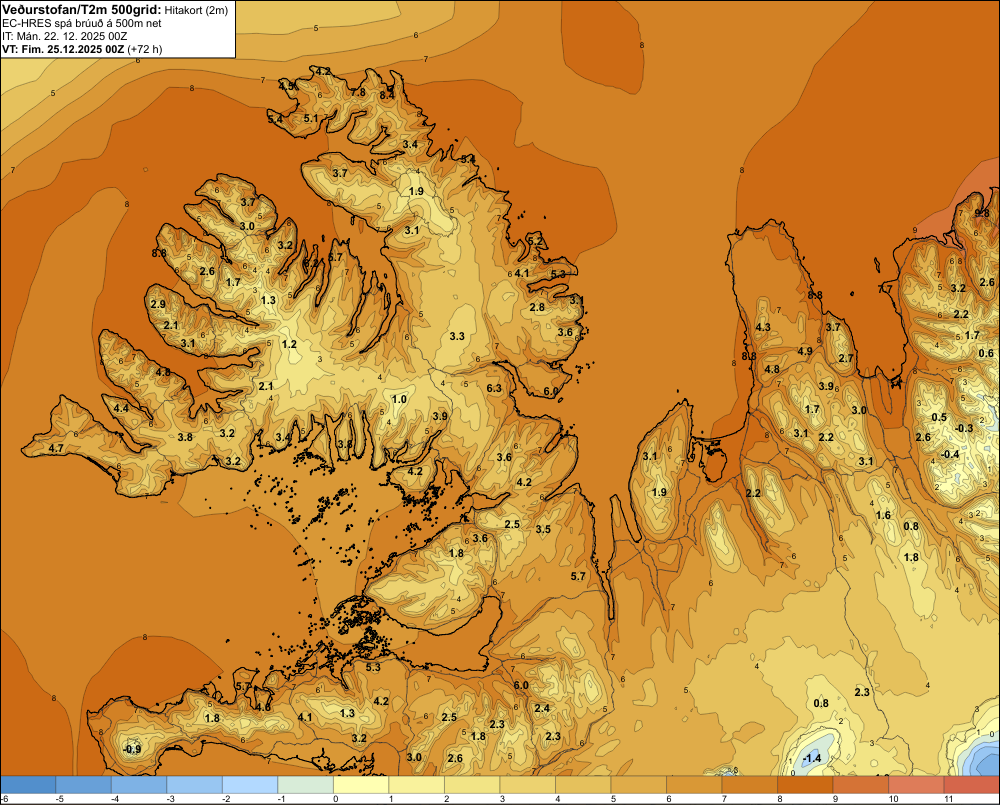Click the 'VT: Fim. 25.12.2025 00Z (+72 h)' line
The height and width of the screenshot is (805, 1000).
82,49
